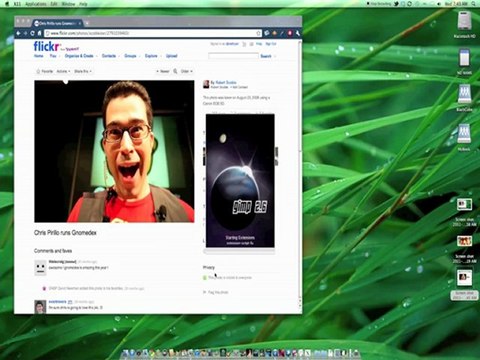Click the orange extension icon in browser toolbar
480x360 pixels.
[x=274, y=33]
